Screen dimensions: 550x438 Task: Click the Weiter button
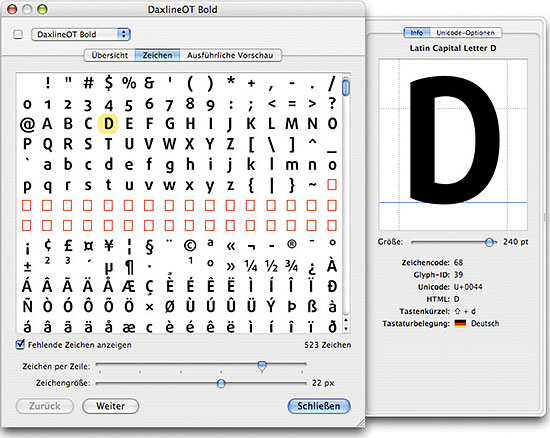coord(110,406)
